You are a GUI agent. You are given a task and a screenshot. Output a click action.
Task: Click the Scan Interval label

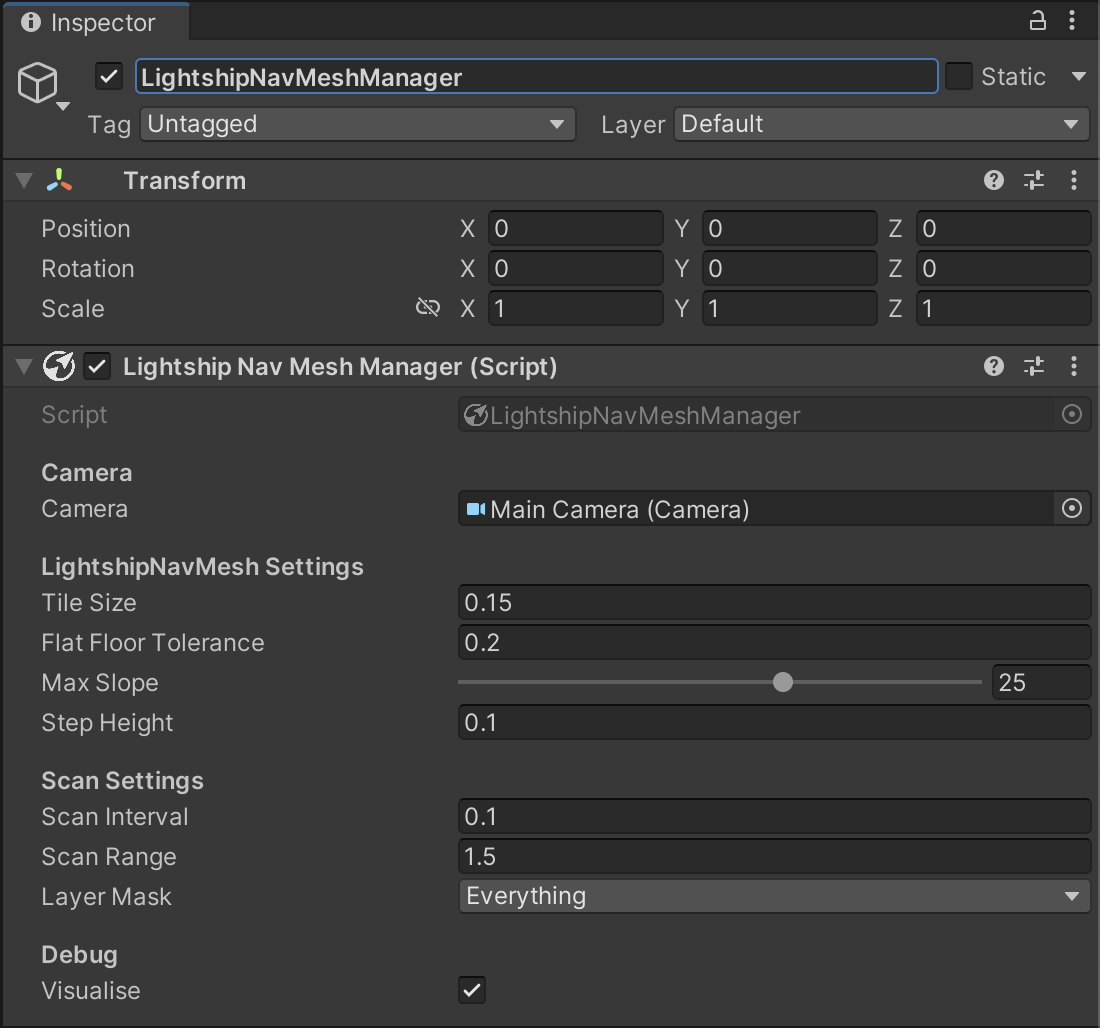[x=115, y=817]
